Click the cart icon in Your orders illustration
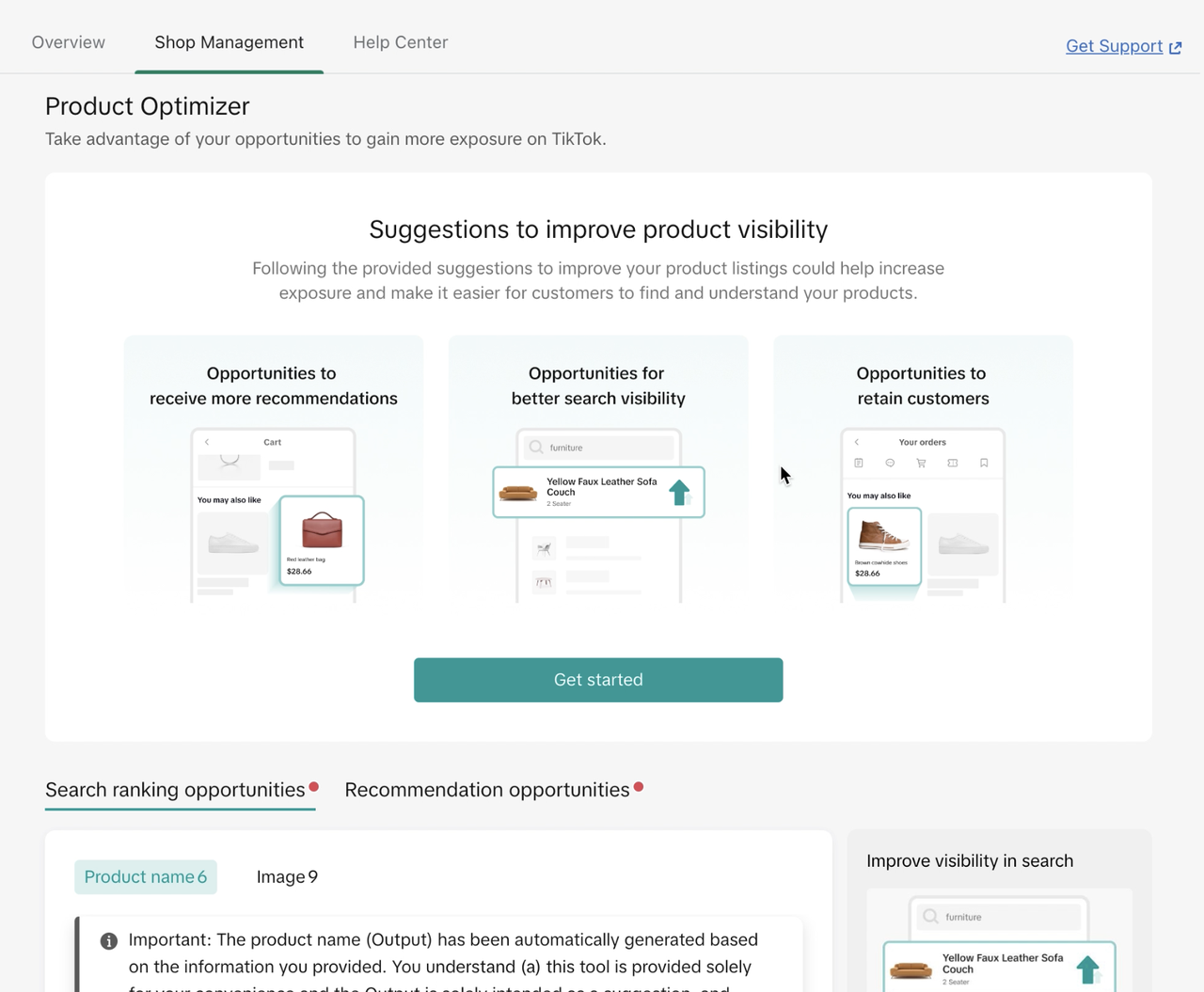This screenshot has height=992, width=1204. (921, 463)
